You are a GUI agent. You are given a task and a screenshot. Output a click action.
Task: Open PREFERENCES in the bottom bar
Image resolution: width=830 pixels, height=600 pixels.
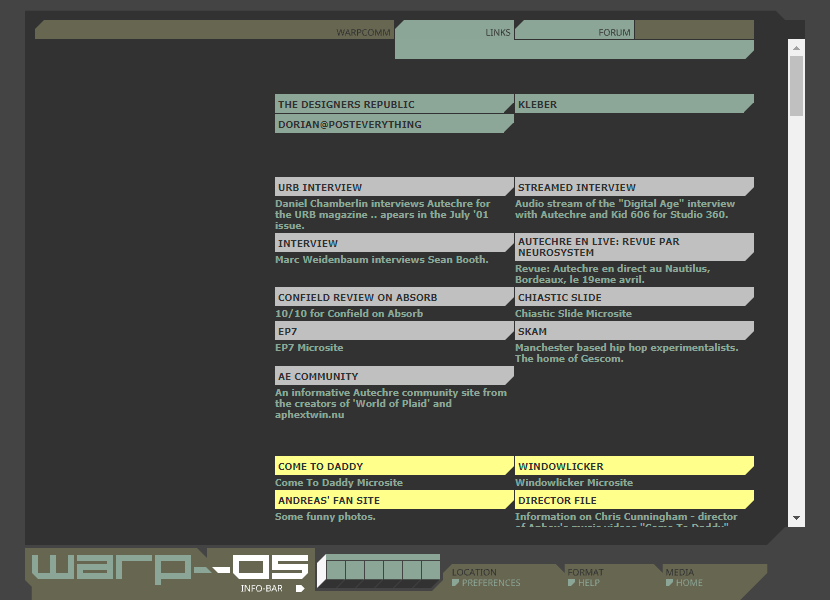491,583
